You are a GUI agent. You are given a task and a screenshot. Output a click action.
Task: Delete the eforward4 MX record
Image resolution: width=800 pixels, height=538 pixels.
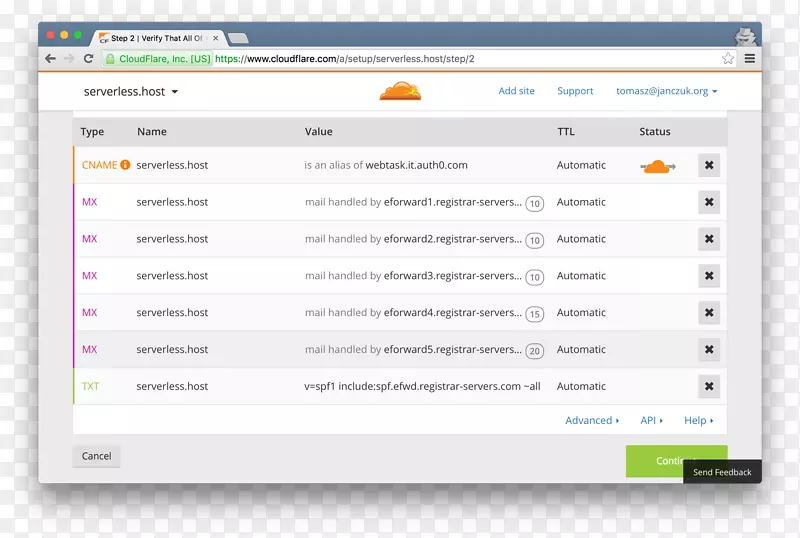(709, 312)
